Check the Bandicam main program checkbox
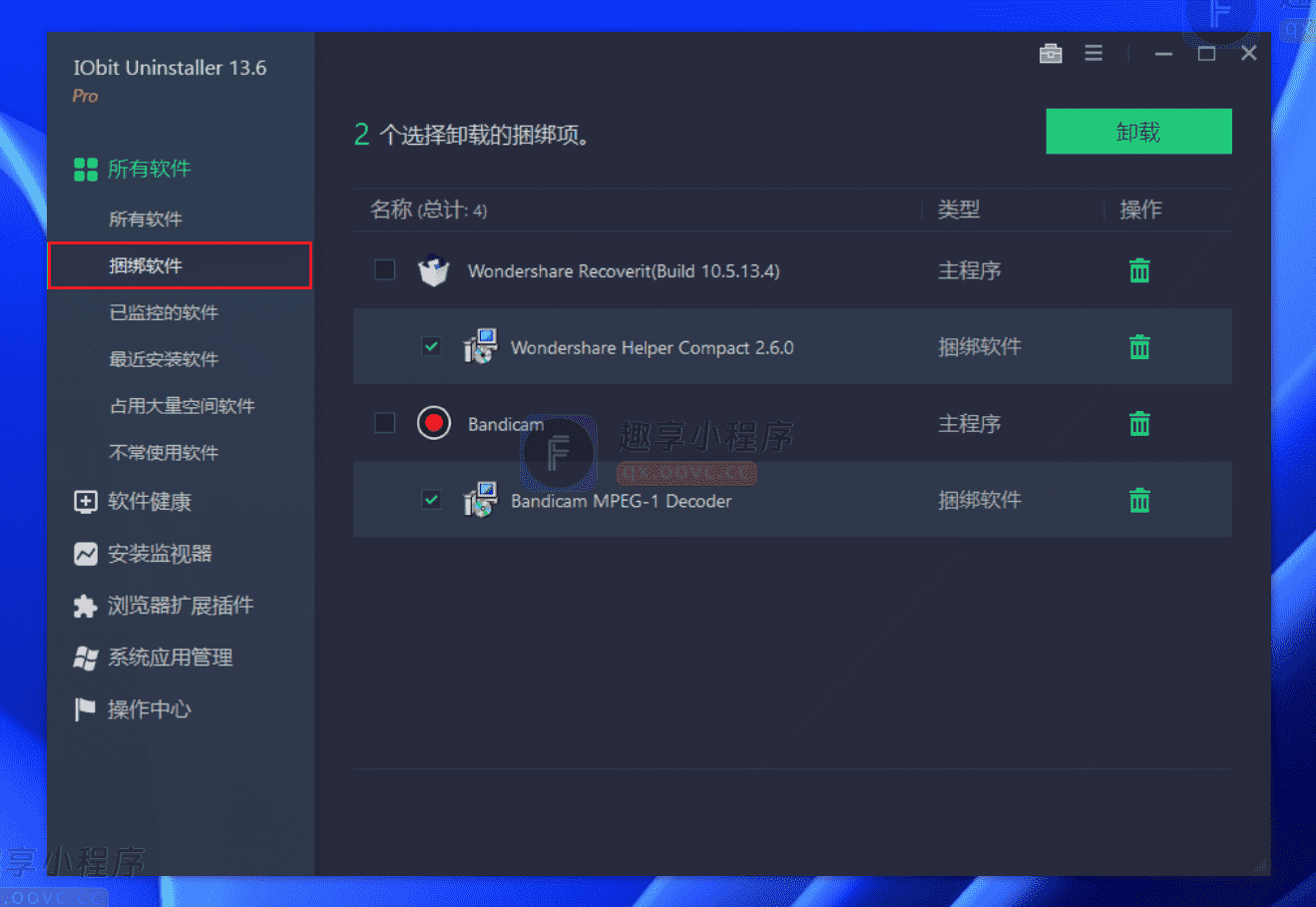 click(x=384, y=423)
